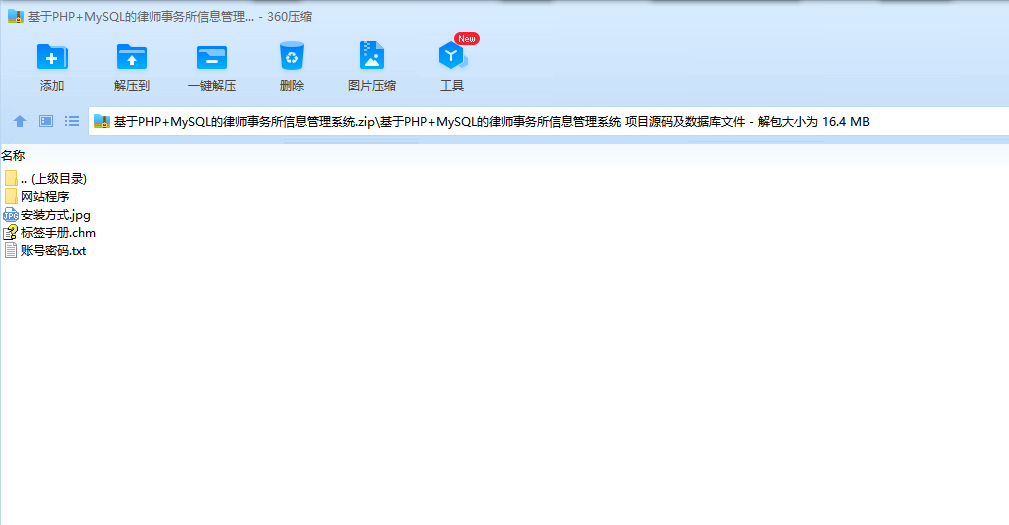The height and width of the screenshot is (525, 1009).
Task: Click the 名称 column header
Action: click(x=14, y=156)
